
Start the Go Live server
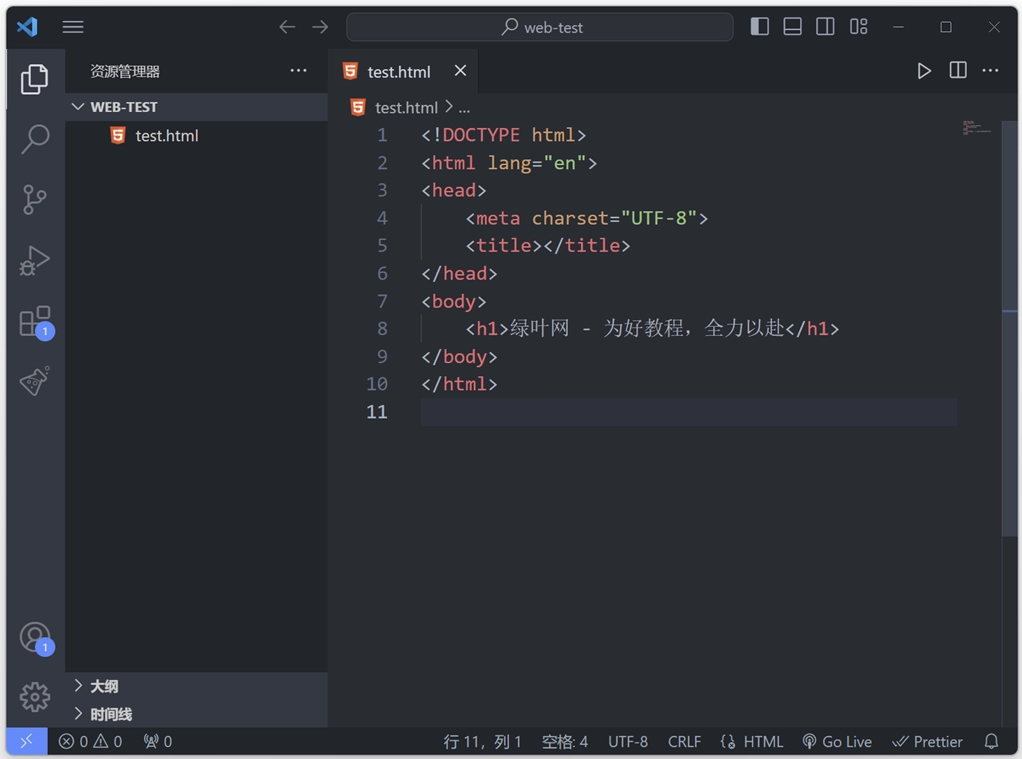(x=837, y=741)
